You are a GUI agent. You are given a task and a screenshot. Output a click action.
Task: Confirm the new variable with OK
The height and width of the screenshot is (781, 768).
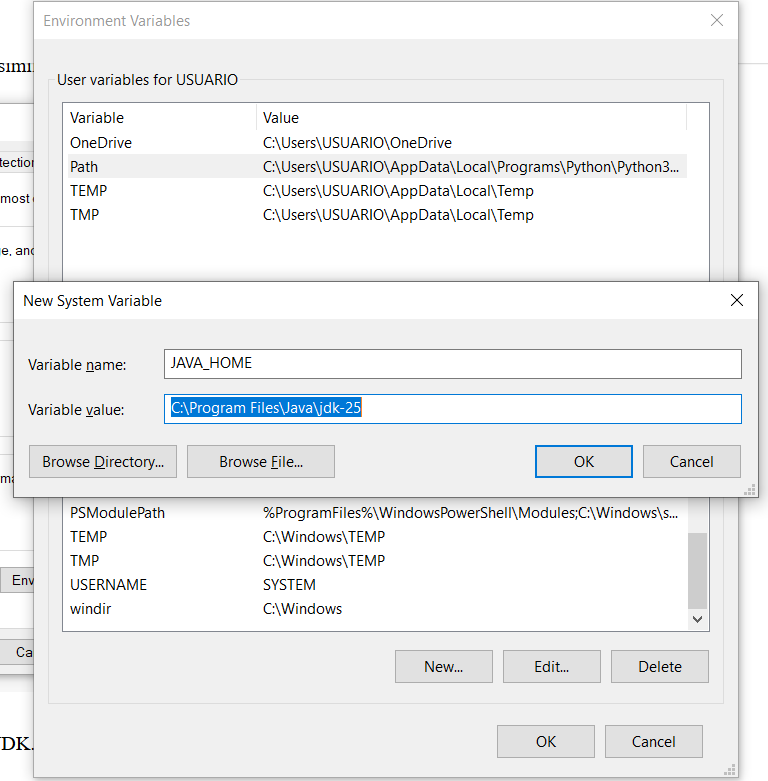(583, 462)
